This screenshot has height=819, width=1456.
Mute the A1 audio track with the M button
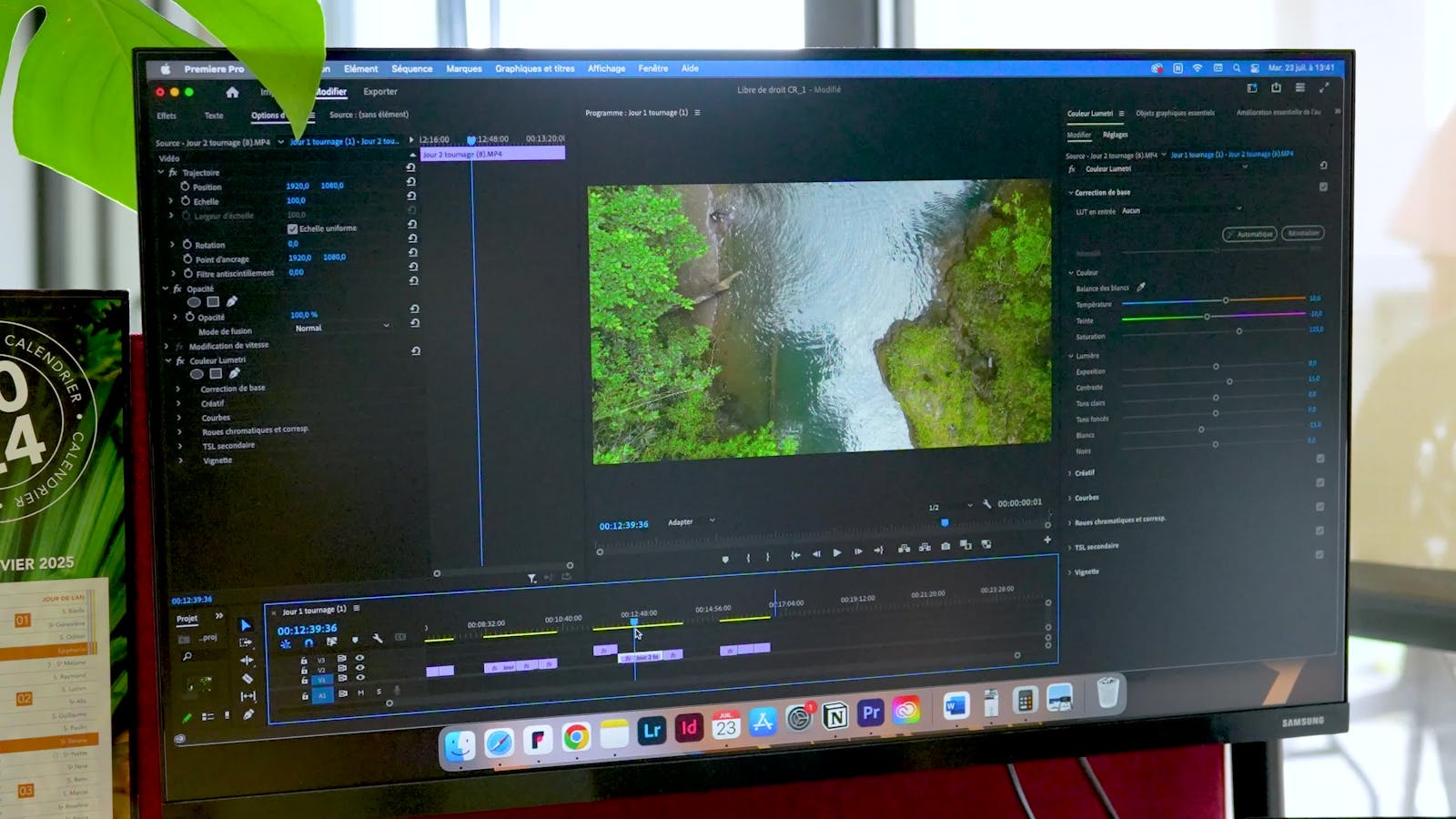click(360, 693)
